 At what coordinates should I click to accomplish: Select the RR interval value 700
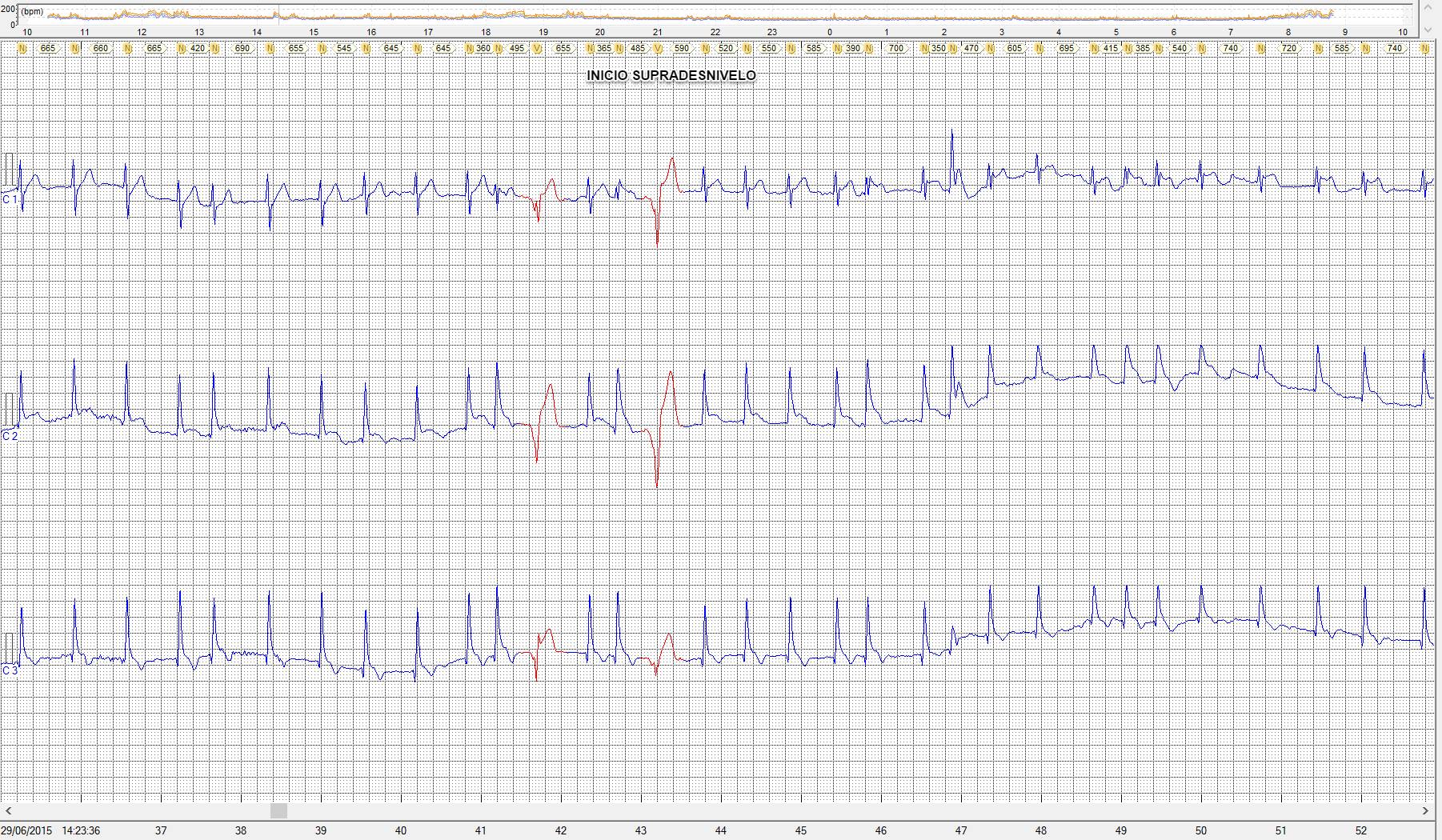(896, 48)
